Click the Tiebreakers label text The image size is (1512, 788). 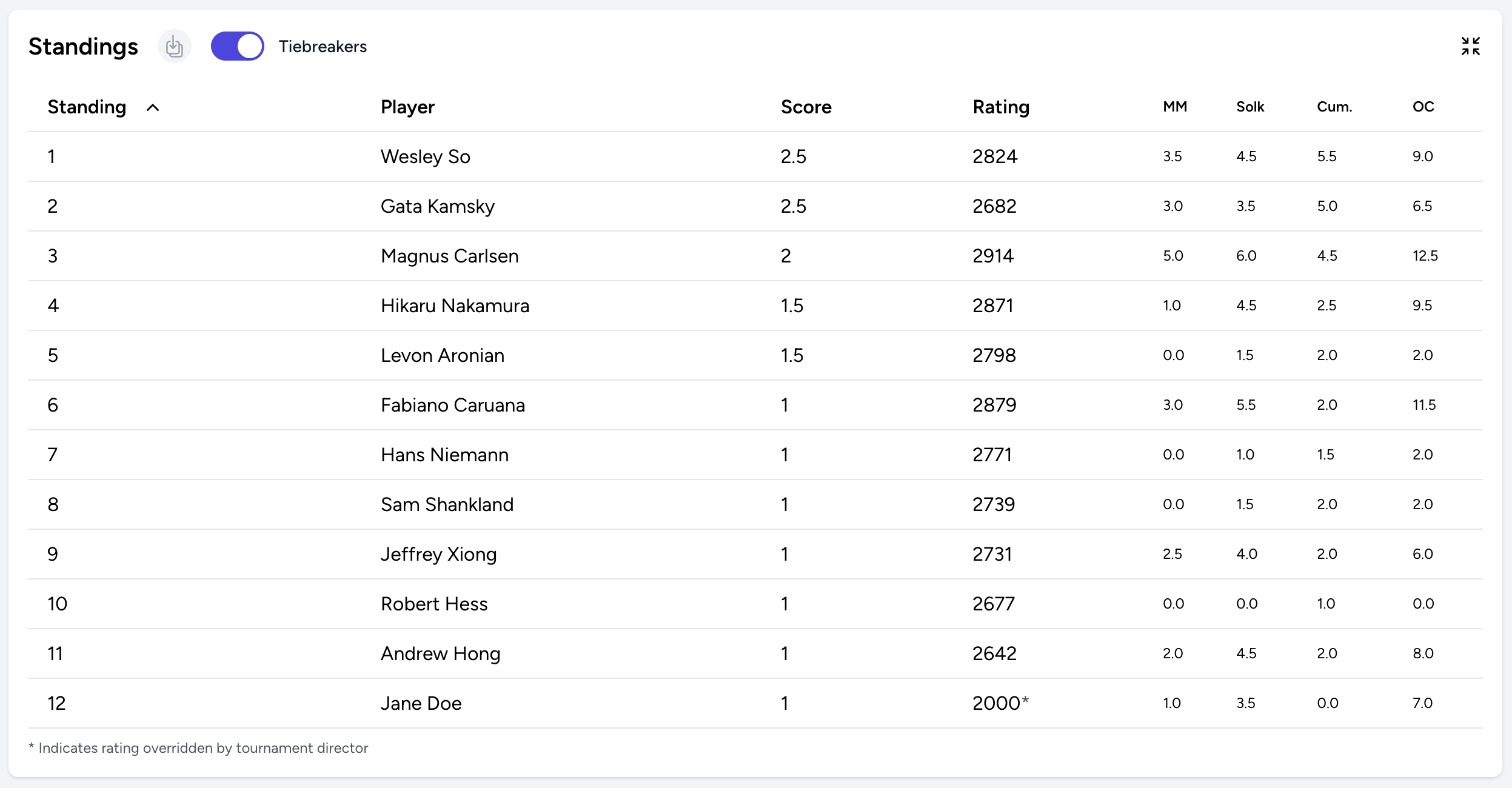[323, 47]
